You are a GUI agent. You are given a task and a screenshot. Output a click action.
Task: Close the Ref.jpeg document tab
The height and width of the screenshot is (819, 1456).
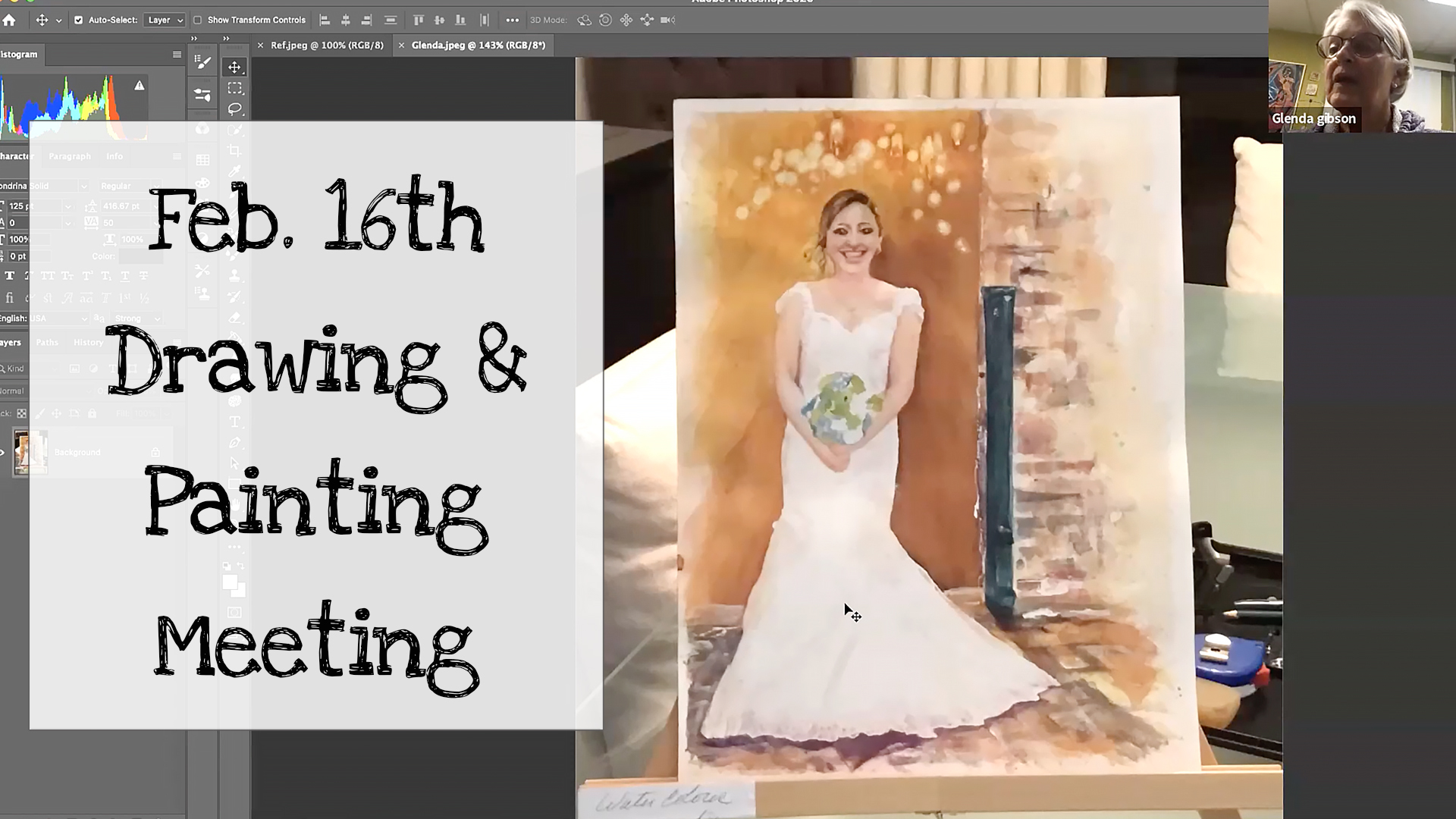[x=260, y=45]
